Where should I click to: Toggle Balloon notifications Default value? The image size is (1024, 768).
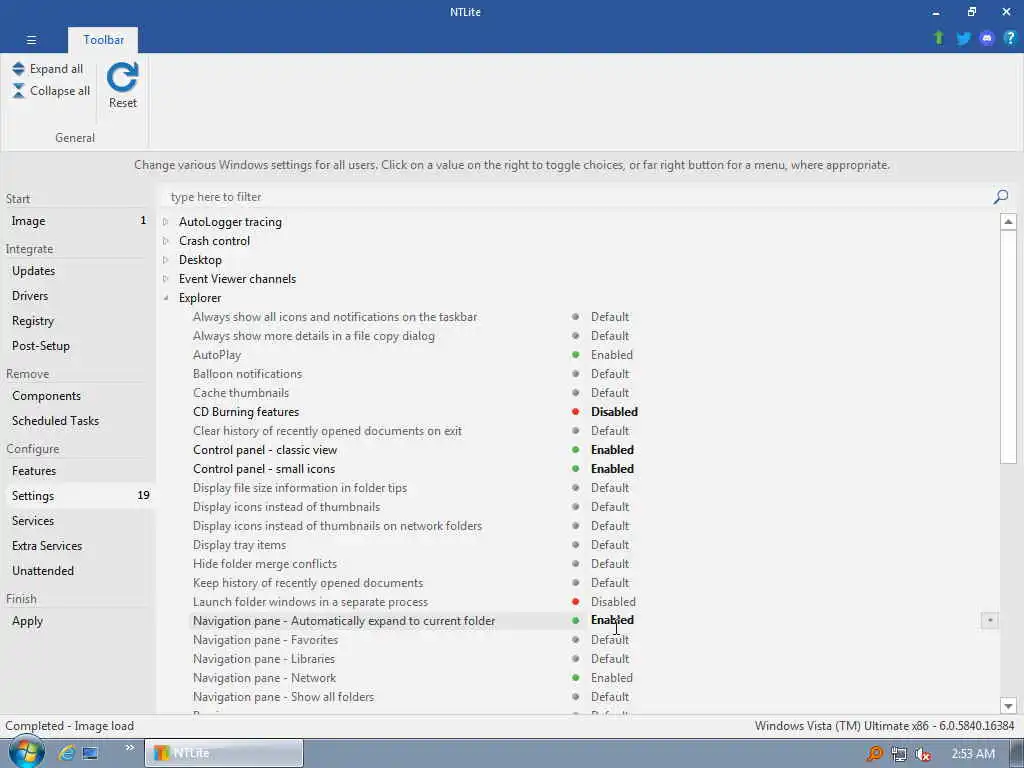(x=609, y=374)
